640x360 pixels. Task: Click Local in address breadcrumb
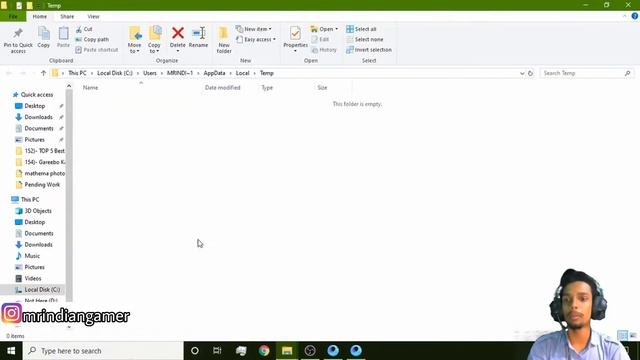[242, 73]
